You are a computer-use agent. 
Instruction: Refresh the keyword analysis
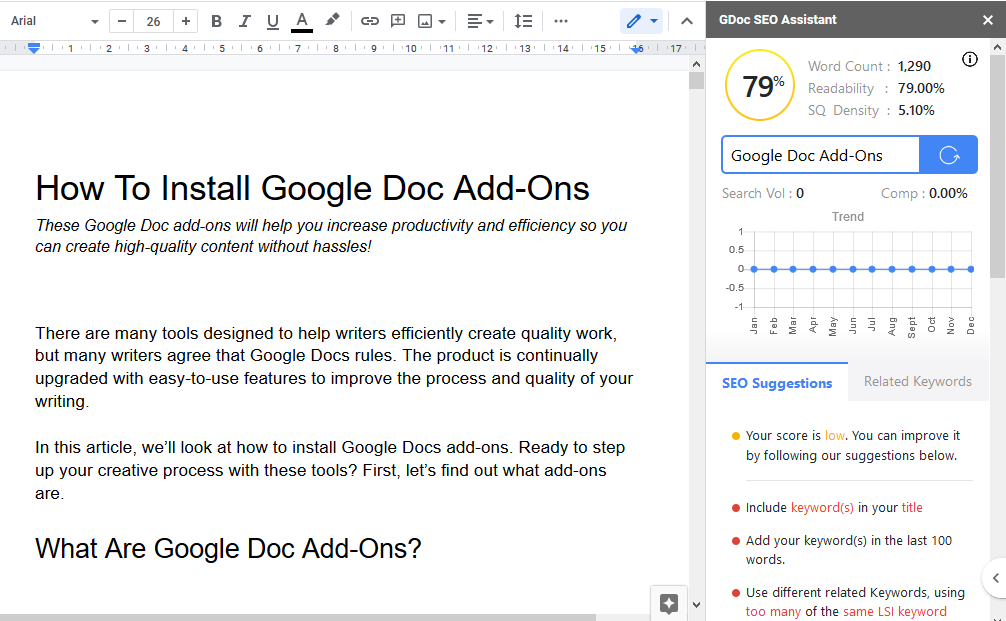[x=947, y=155]
